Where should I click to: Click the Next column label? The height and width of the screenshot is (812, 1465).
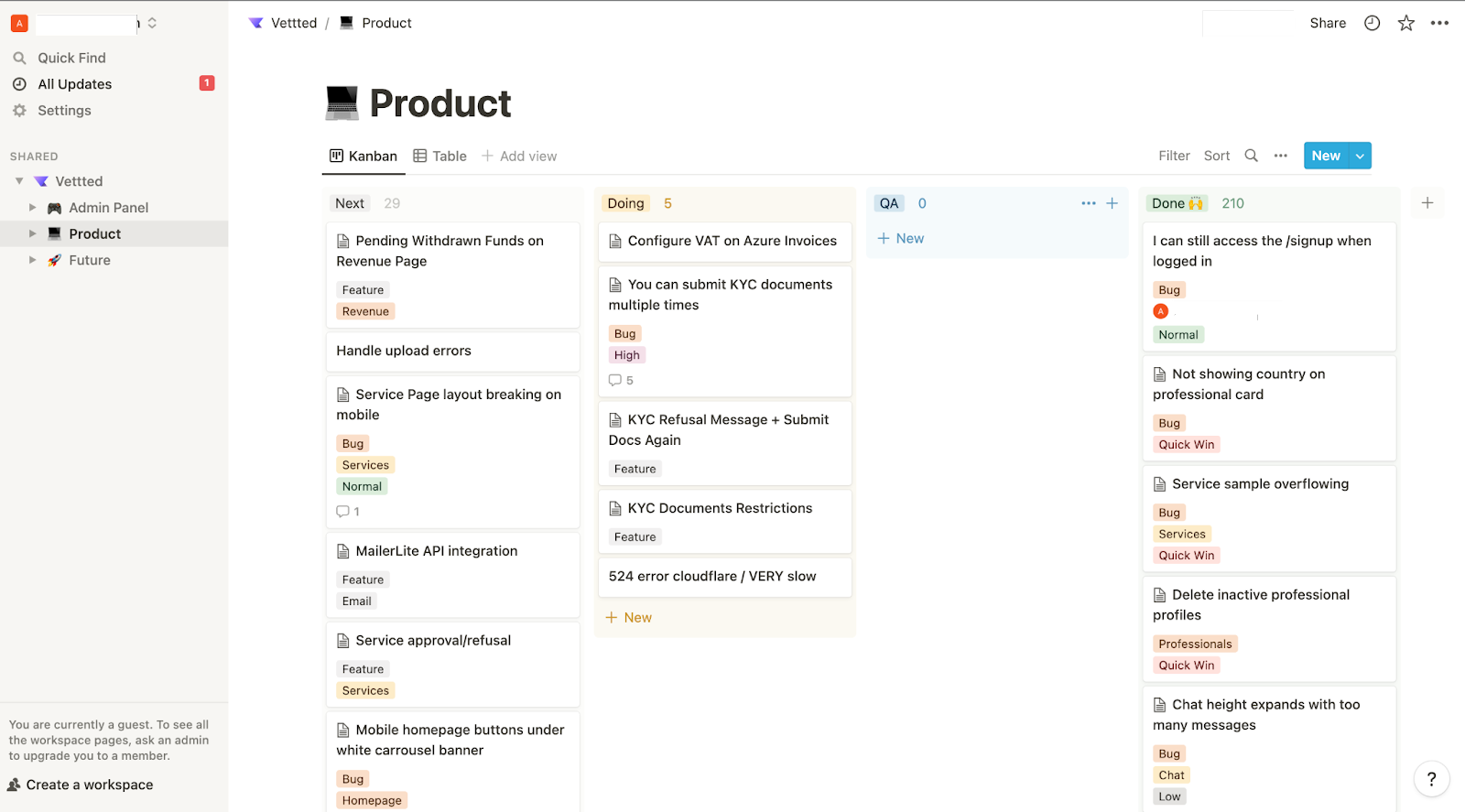pyautogui.click(x=350, y=203)
